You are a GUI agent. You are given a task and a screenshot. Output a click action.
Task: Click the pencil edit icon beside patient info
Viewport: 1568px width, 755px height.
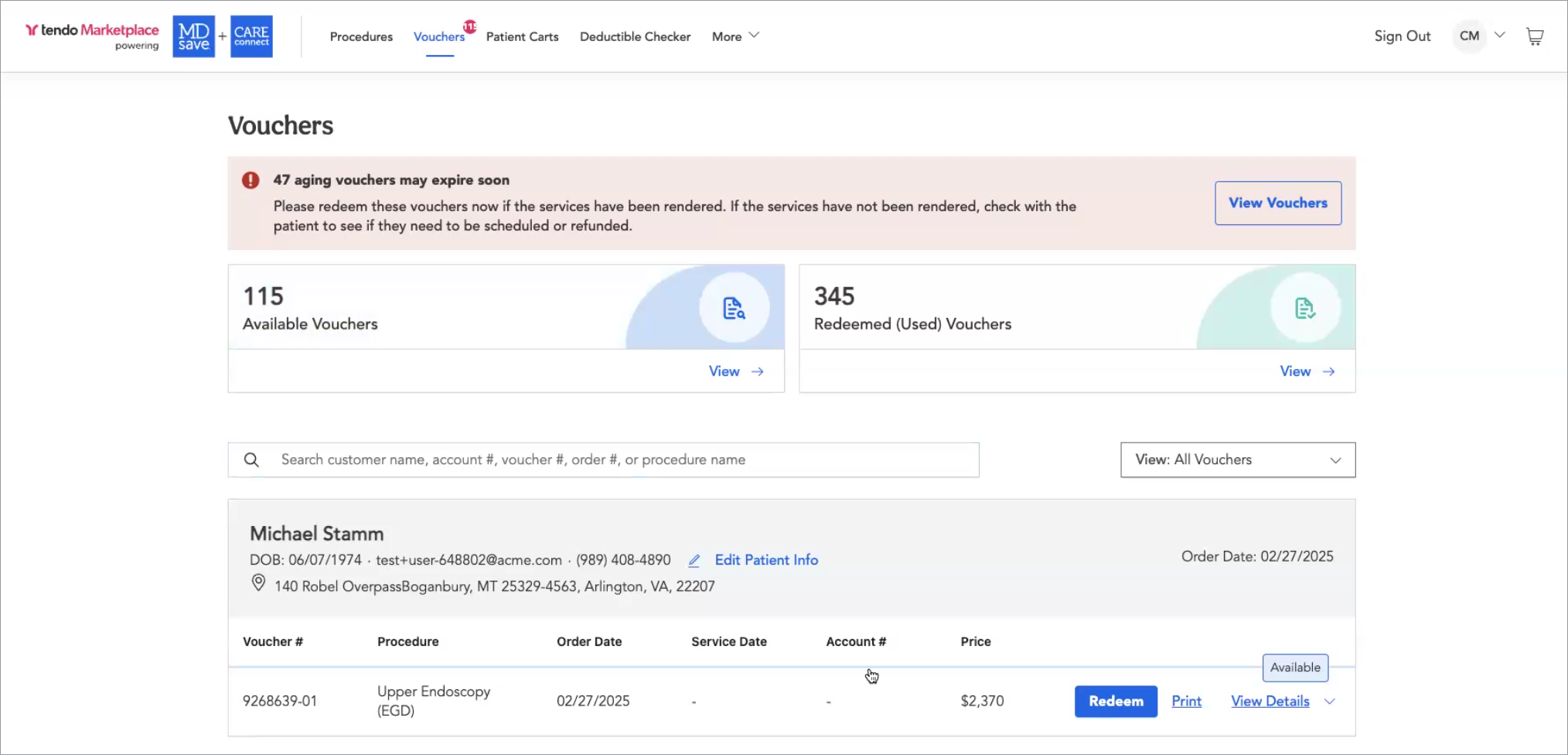(694, 560)
